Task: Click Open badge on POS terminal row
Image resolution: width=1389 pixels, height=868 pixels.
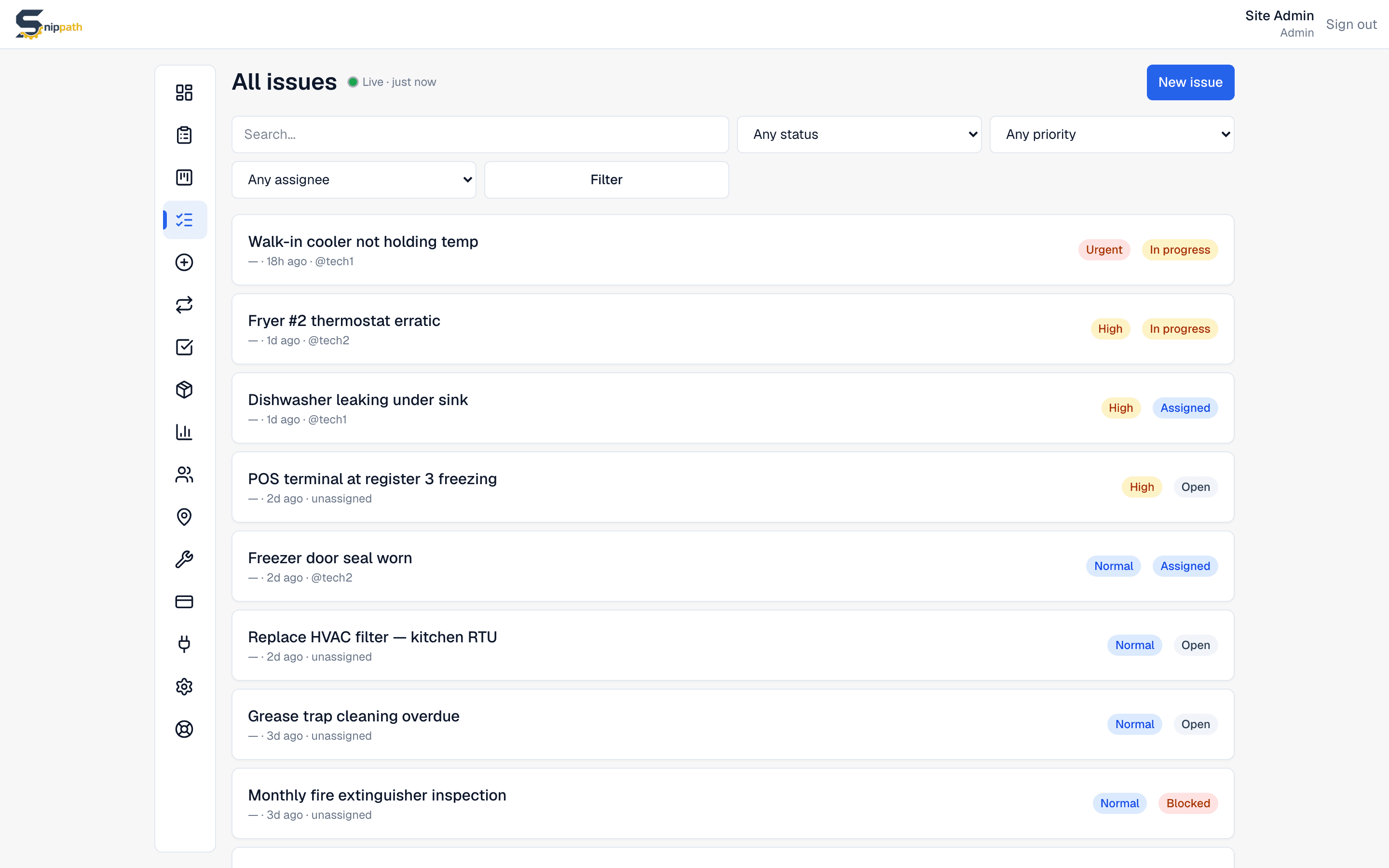Action: 1196,487
